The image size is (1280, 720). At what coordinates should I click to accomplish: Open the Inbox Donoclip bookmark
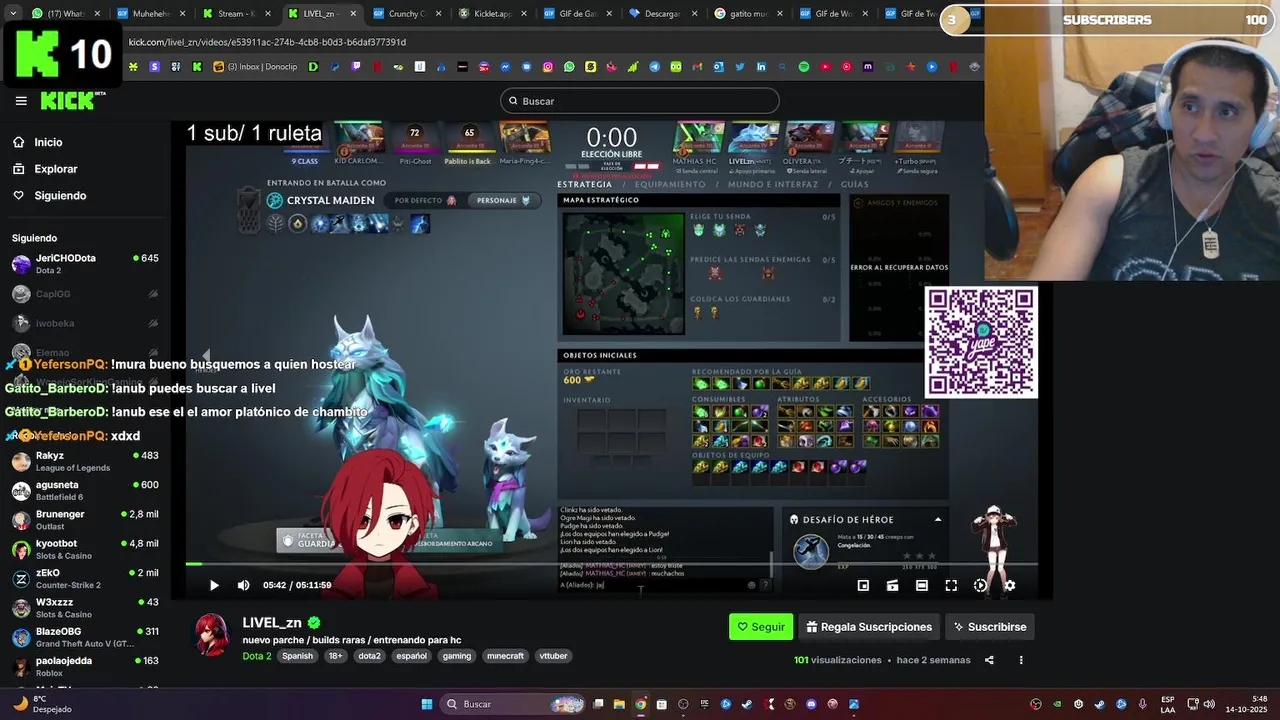254,67
